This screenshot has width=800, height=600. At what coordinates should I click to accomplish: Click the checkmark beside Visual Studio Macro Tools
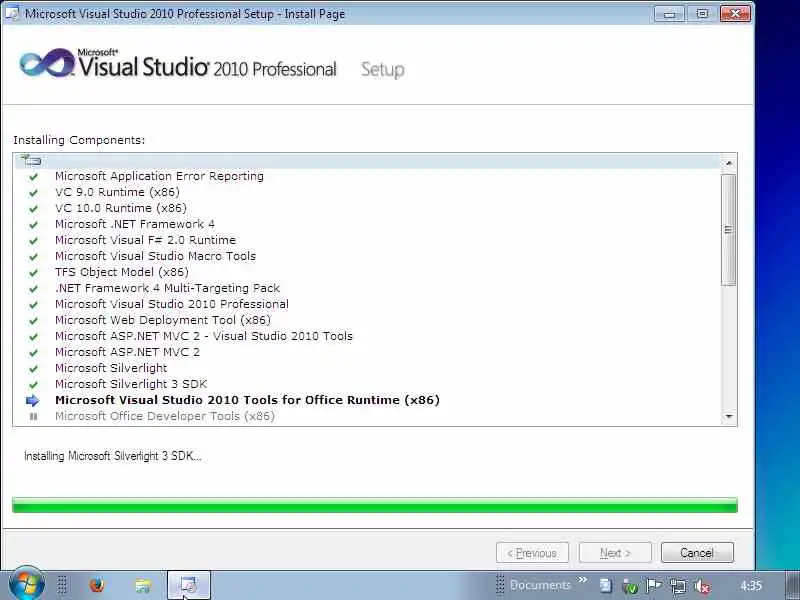[33, 257]
